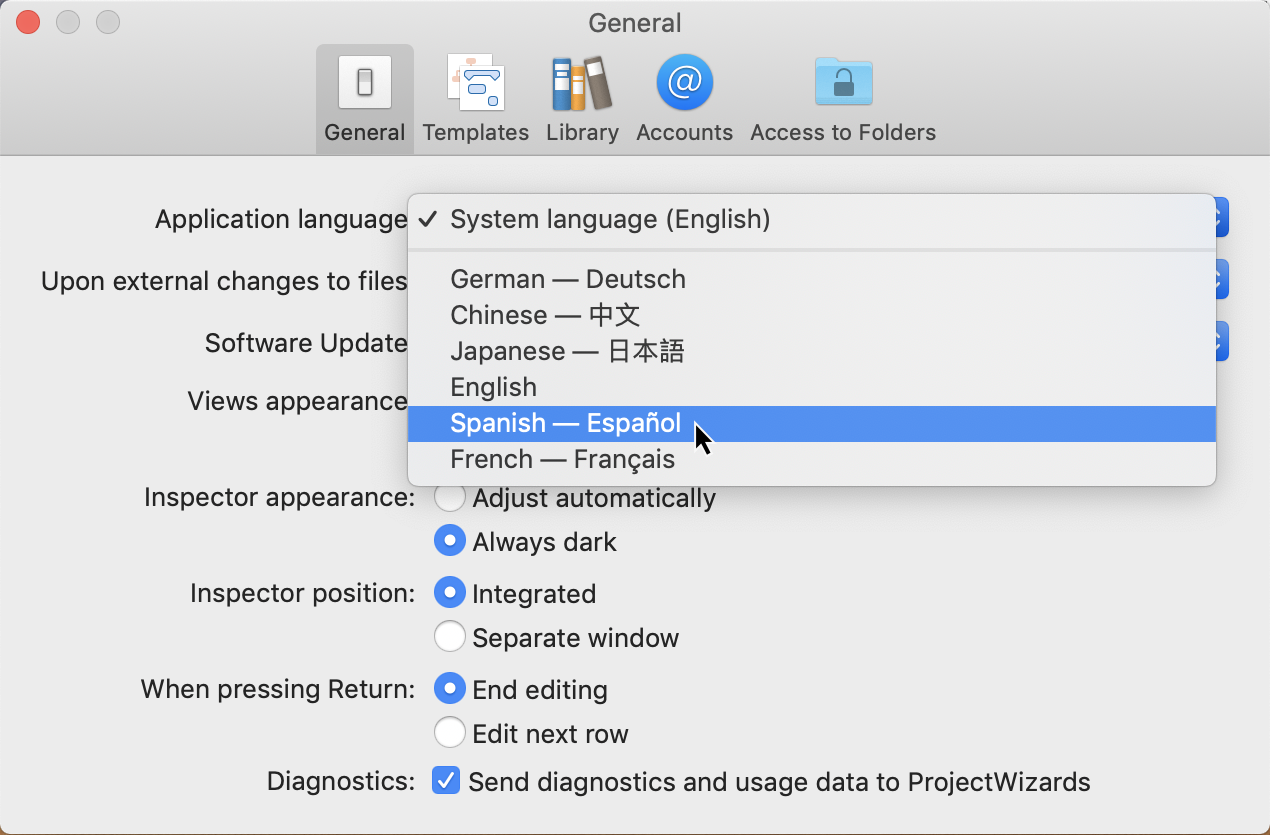Viewport: 1270px width, 835px height.
Task: Select Always dark inspector appearance
Action: [x=450, y=540]
